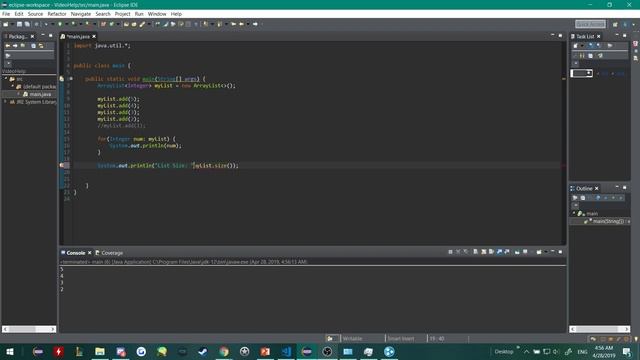This screenshot has height=360, width=640.
Task: Minimize the Console view panel
Action: 553,252
